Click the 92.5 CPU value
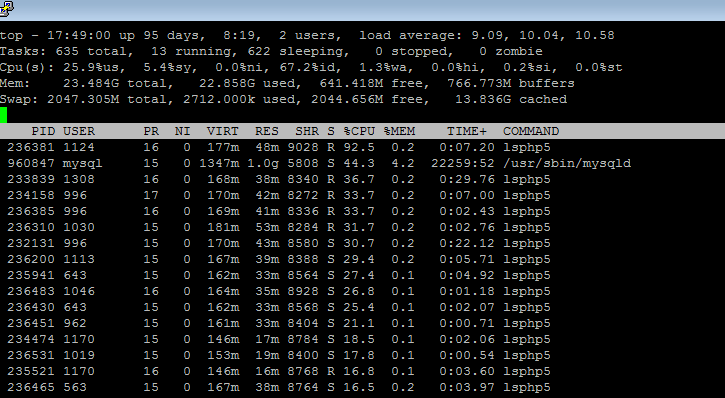The width and height of the screenshot is (725, 398). [x=359, y=147]
